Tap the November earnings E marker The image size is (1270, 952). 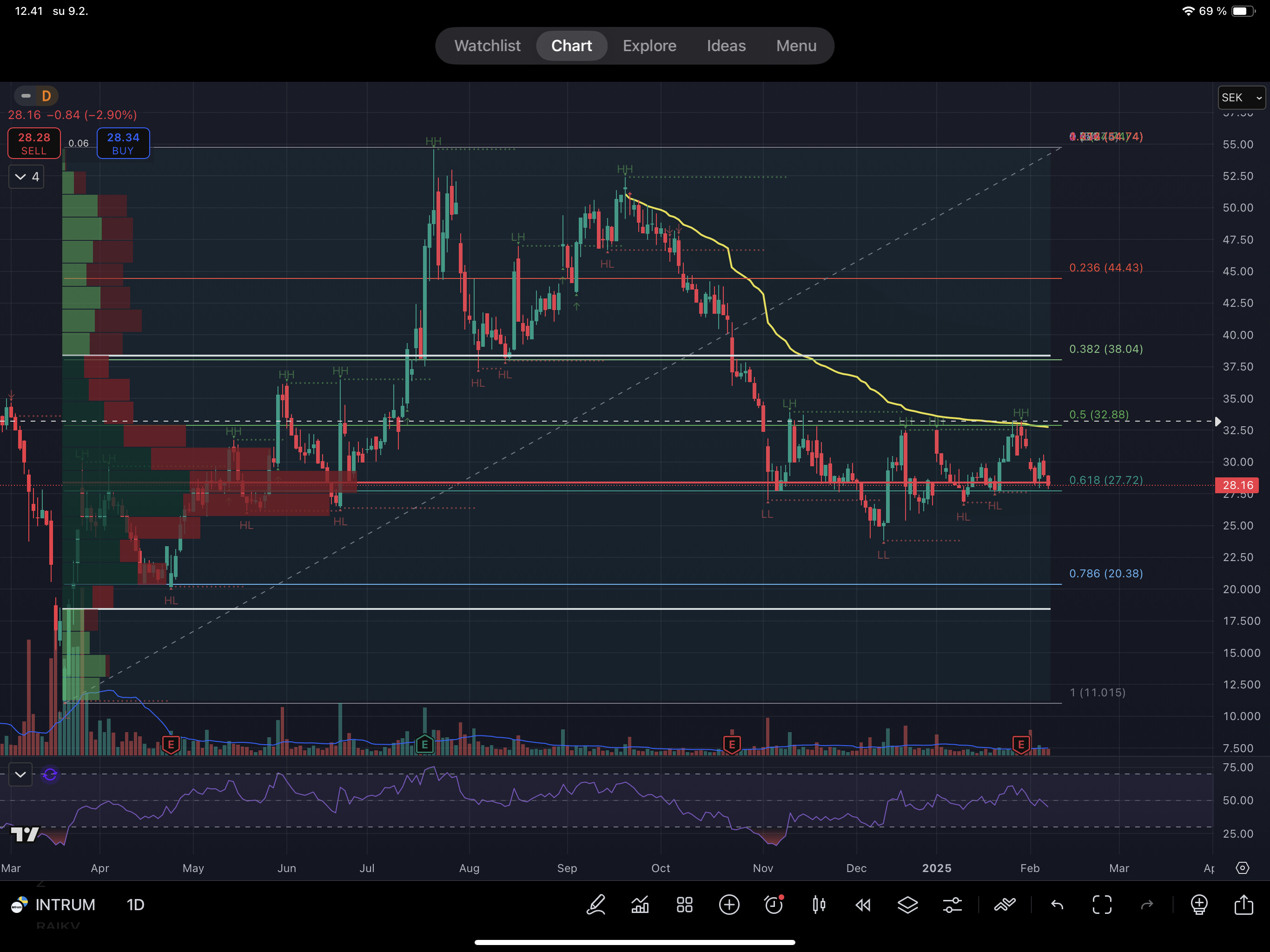point(731,745)
